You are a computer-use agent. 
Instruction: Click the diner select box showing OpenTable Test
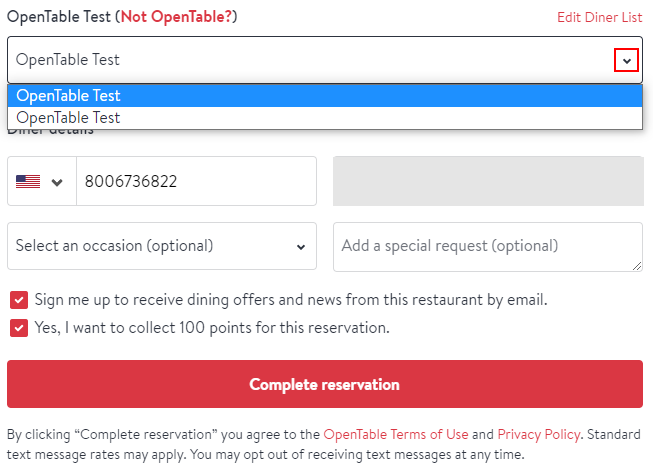coord(325,60)
